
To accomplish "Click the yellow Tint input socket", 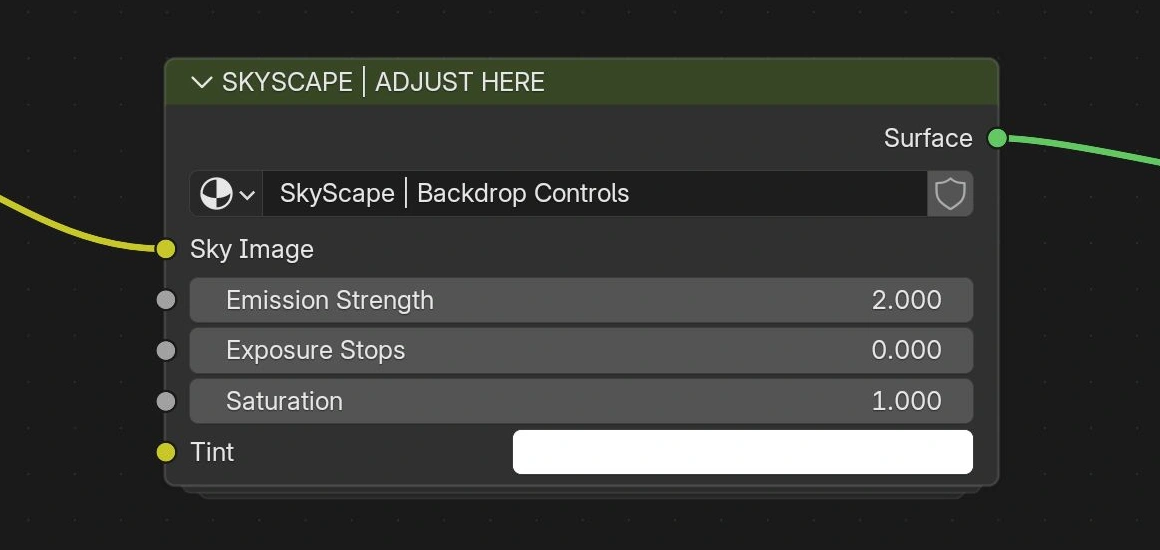I will pos(166,452).
